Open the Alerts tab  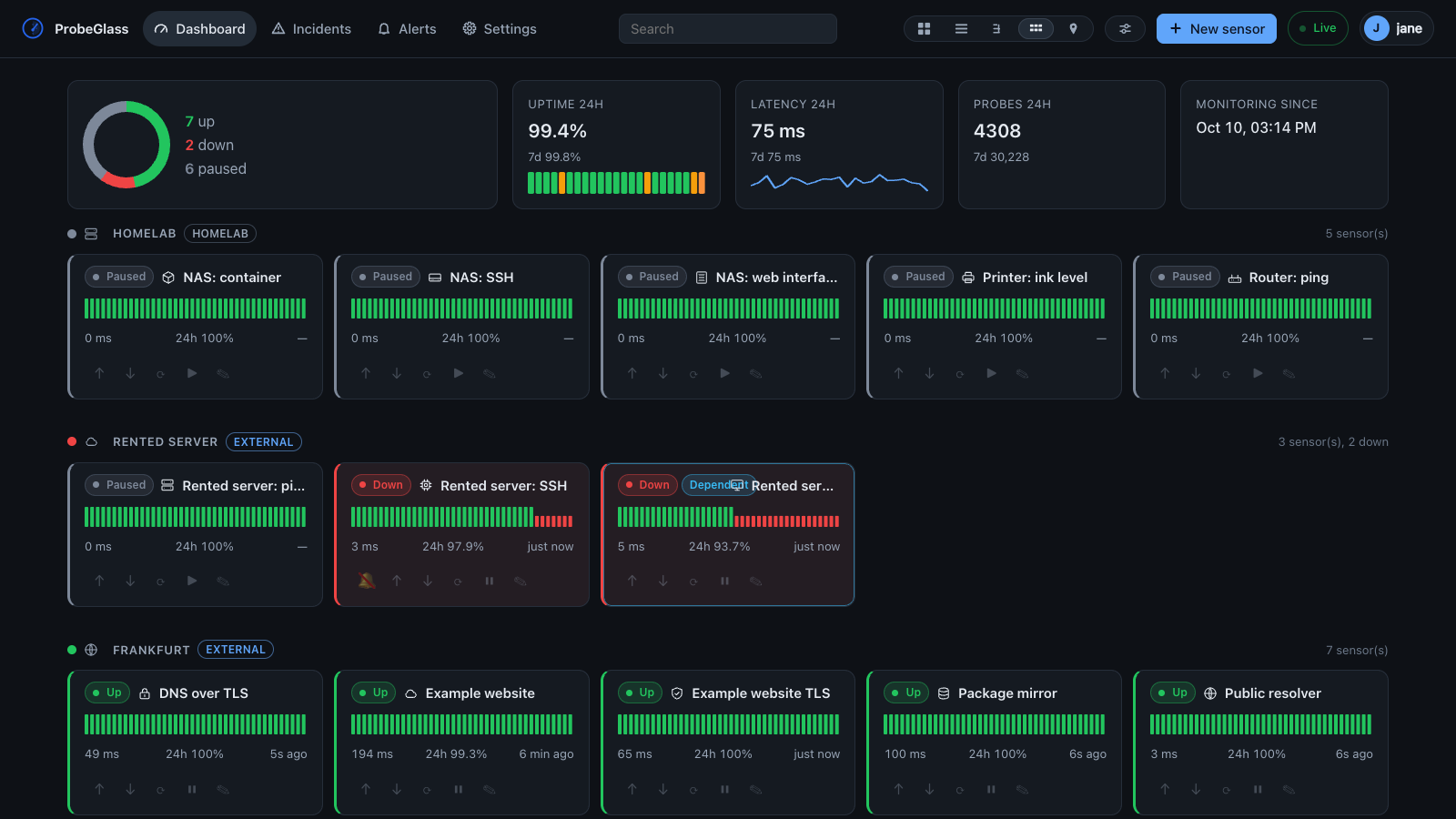pyautogui.click(x=407, y=29)
